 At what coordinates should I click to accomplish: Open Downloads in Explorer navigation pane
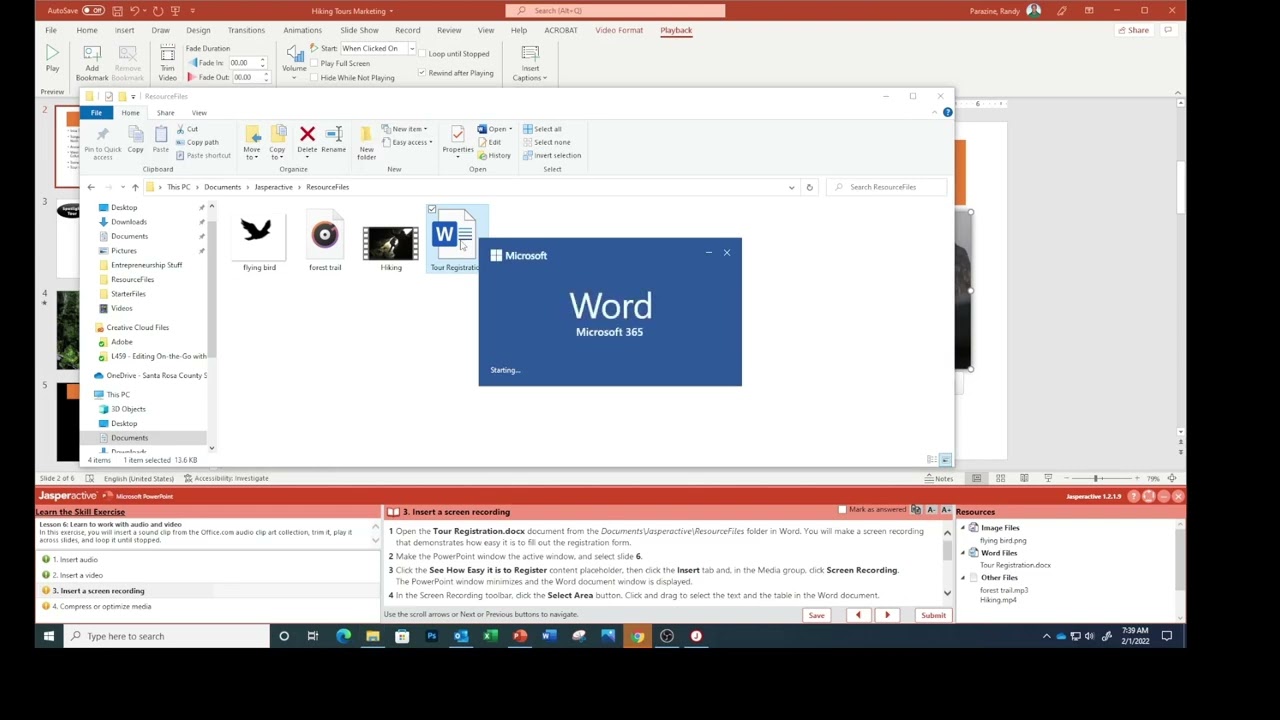coord(128,222)
